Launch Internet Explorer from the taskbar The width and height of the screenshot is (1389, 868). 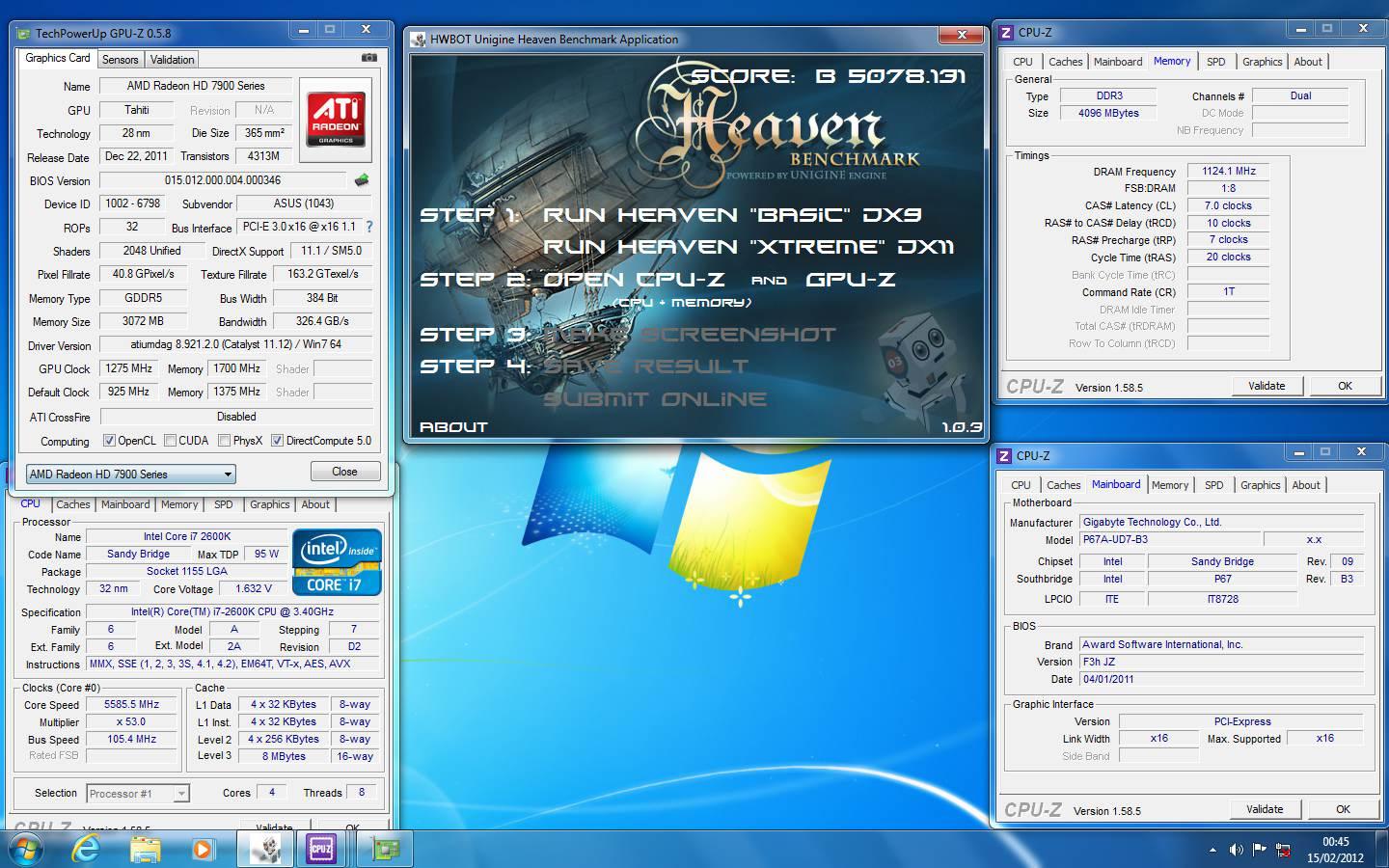(x=87, y=849)
